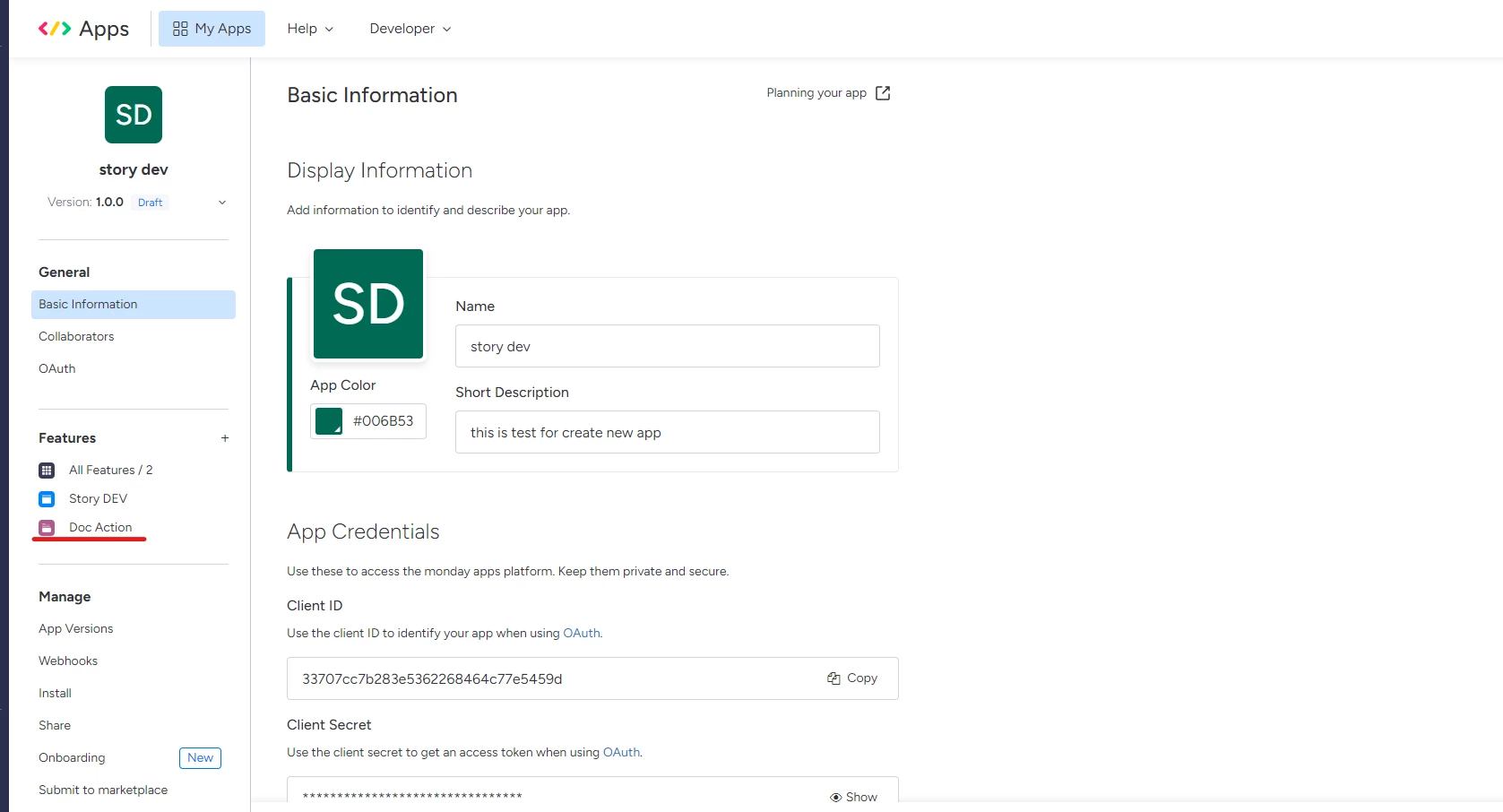
Task: Expand the version 1.0.0 Draft dropdown
Action: [x=222, y=203]
